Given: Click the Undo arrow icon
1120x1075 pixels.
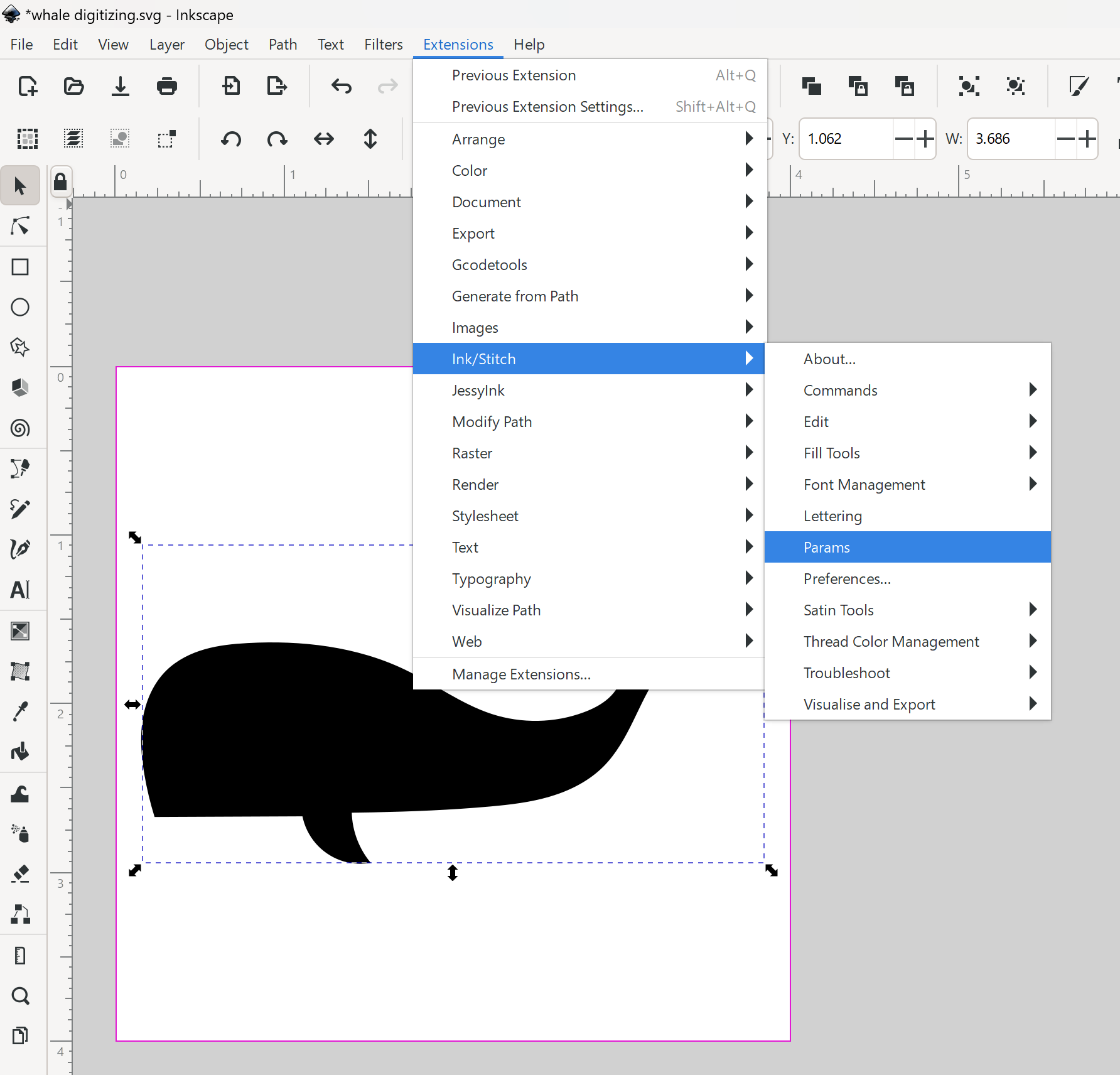Looking at the screenshot, I should (341, 86).
